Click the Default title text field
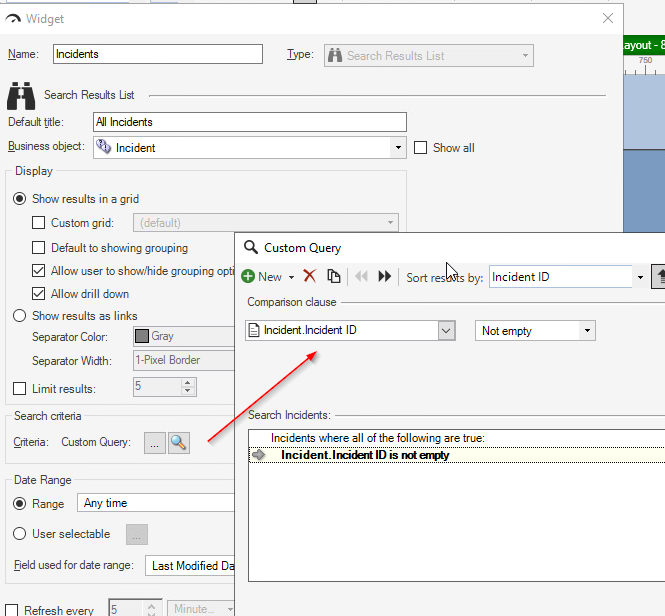This screenshot has height=616, width=665. [250, 122]
